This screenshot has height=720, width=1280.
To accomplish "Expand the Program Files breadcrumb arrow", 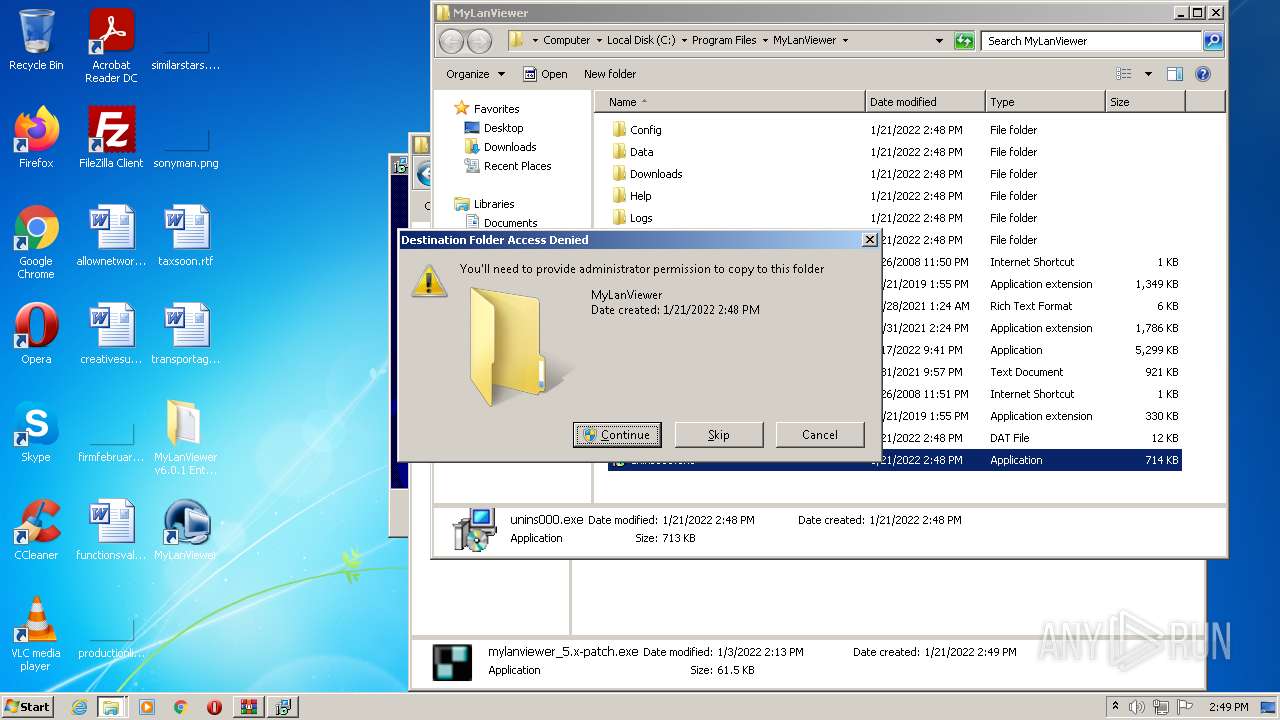I will tap(764, 41).
